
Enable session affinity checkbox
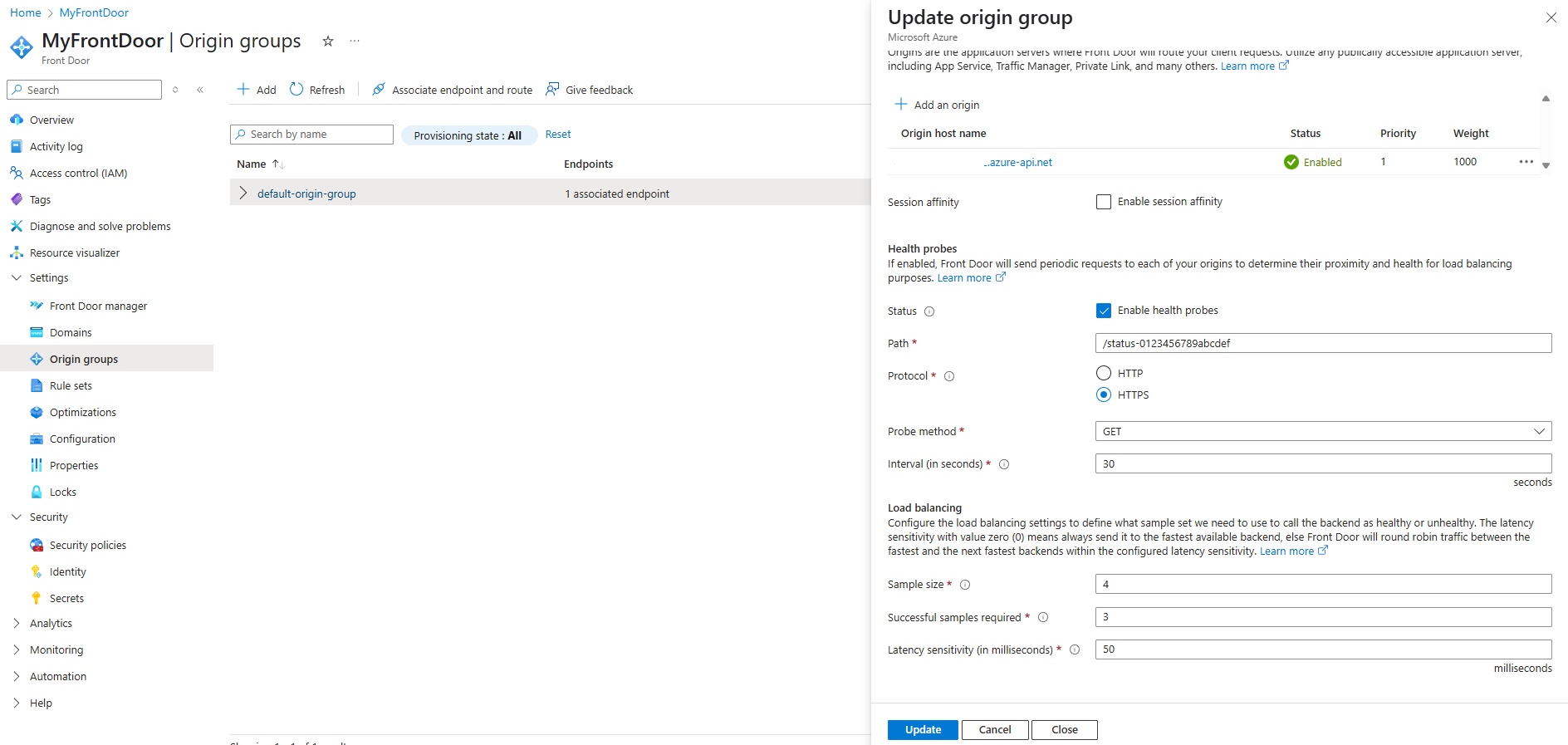pos(1104,202)
